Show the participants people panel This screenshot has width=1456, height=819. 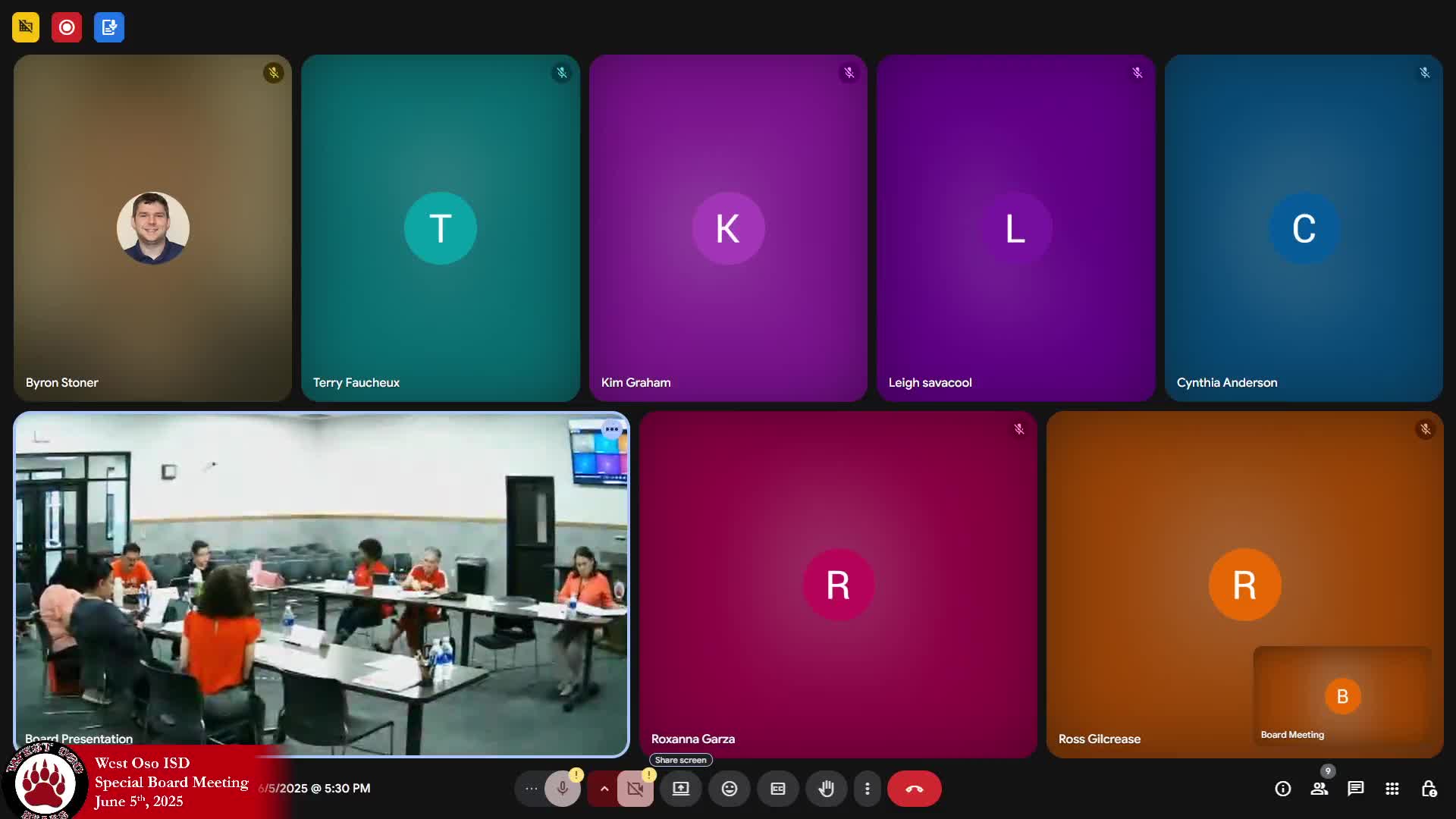[x=1319, y=789]
